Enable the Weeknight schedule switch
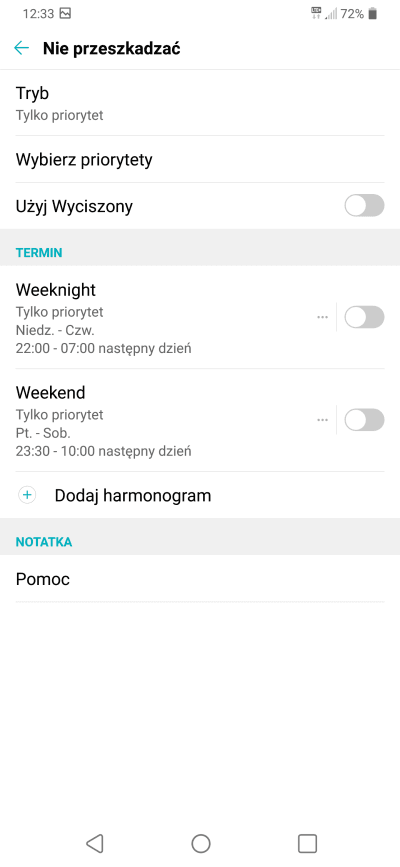400x867 pixels. 364,317
